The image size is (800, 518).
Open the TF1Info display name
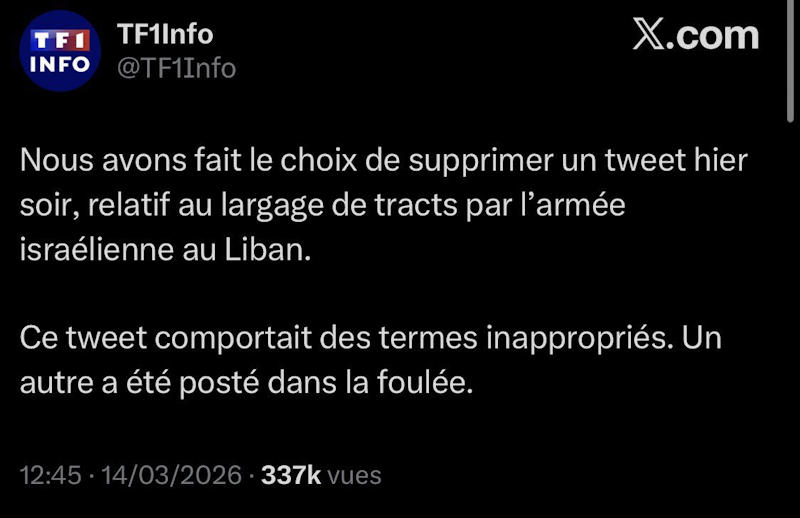(165, 34)
